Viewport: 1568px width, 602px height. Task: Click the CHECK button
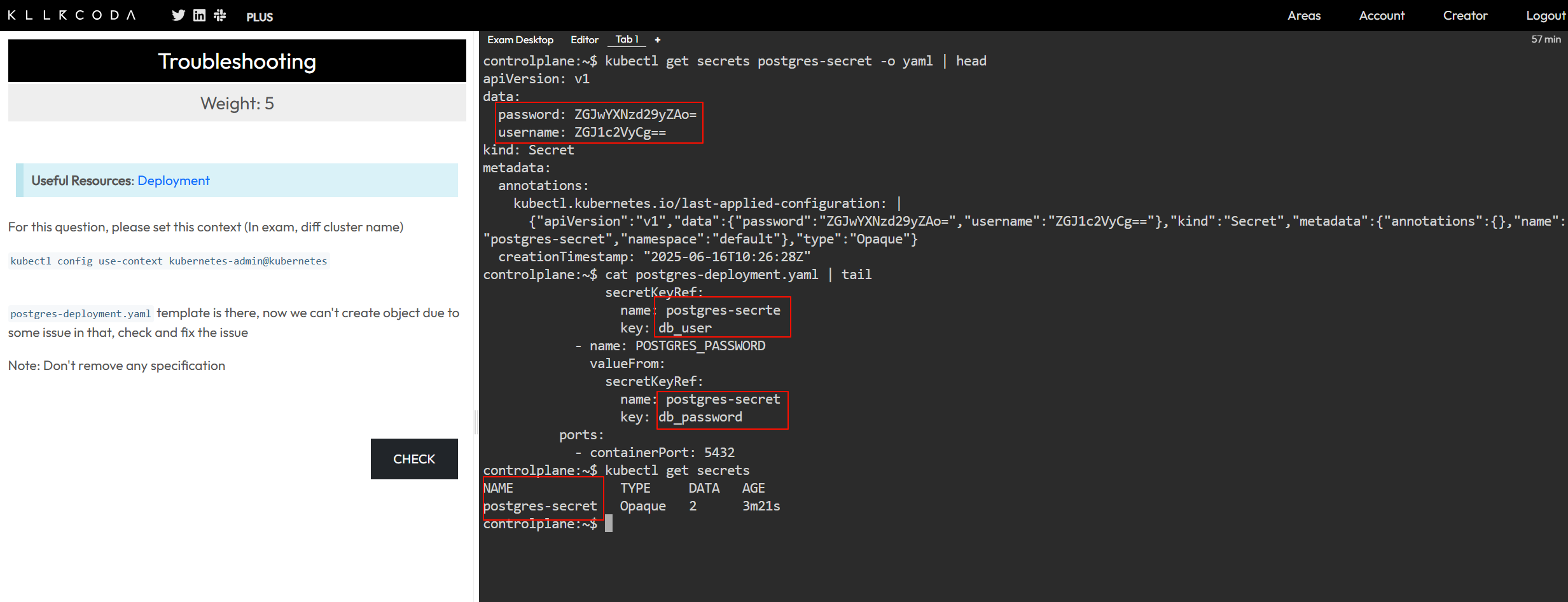click(x=414, y=459)
